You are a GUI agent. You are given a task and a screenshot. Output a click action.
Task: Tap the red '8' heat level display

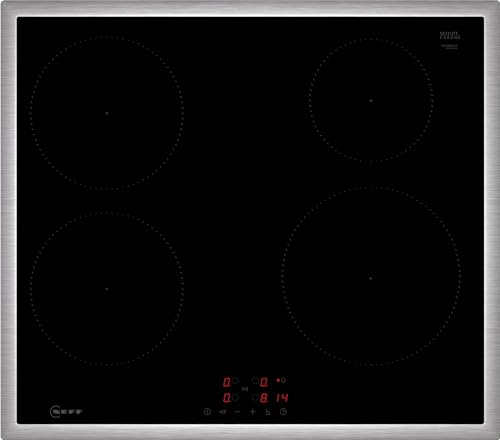[264, 398]
